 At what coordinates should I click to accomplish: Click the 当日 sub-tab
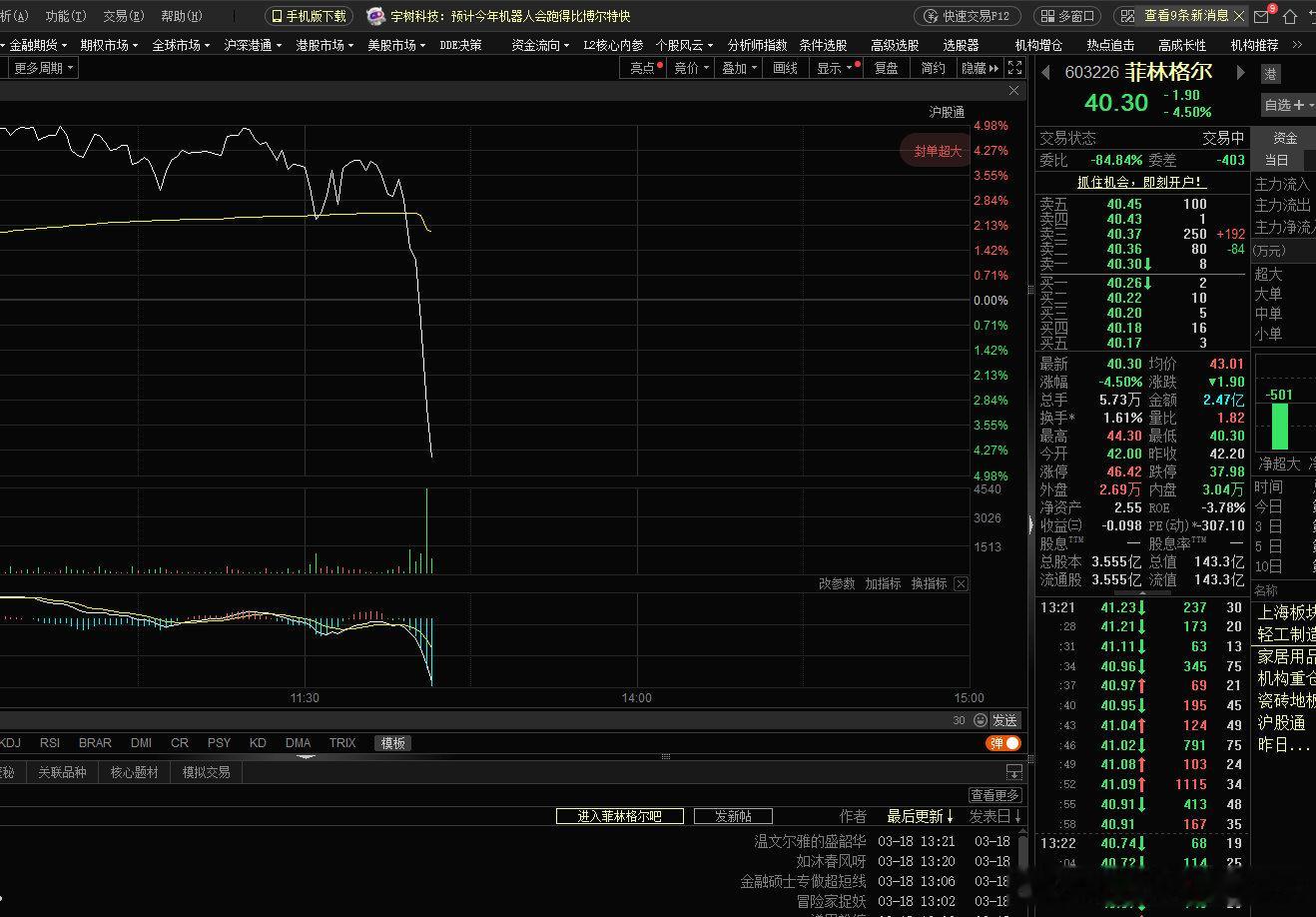[1277, 160]
